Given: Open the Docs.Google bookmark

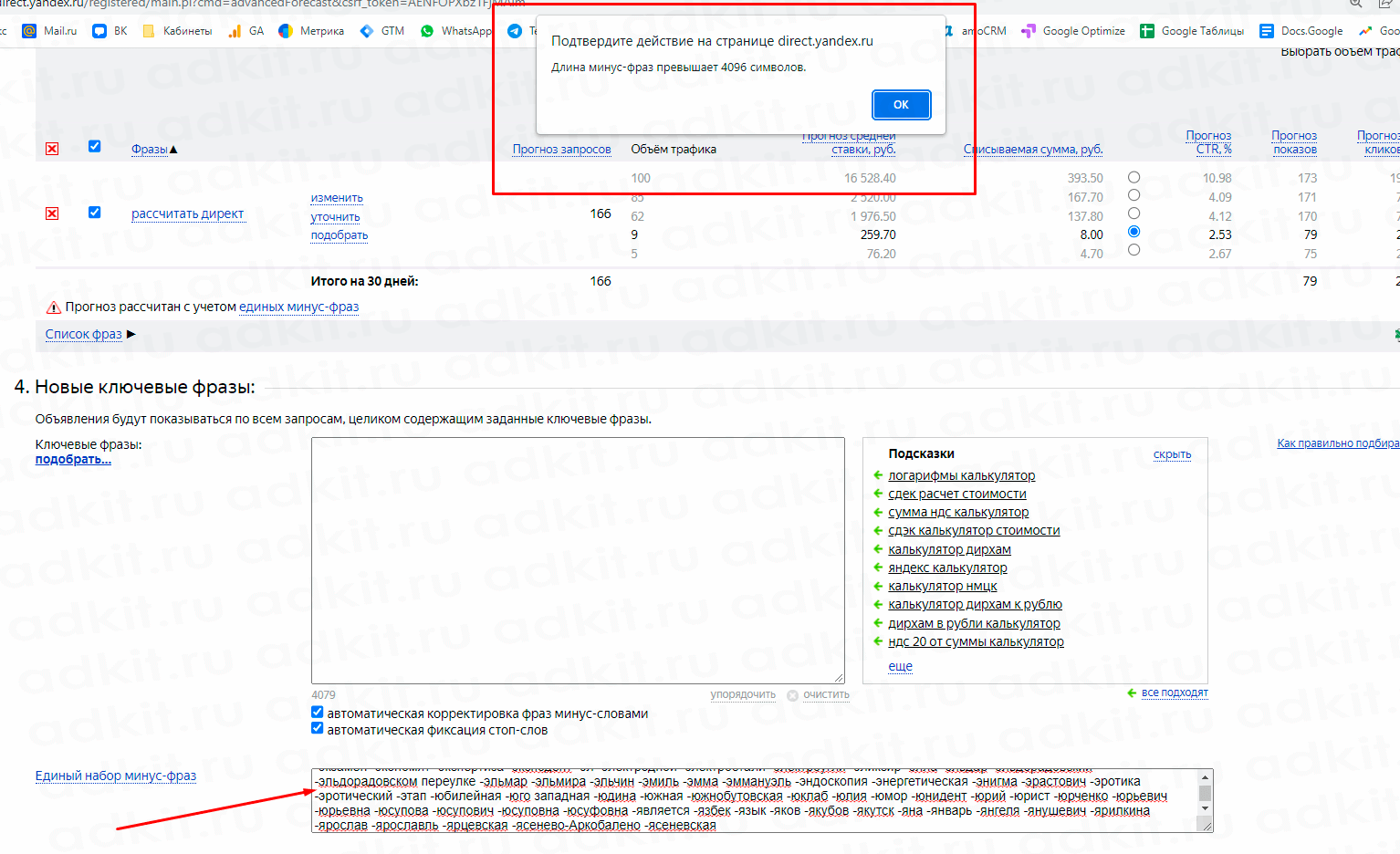Looking at the screenshot, I should (1301, 31).
